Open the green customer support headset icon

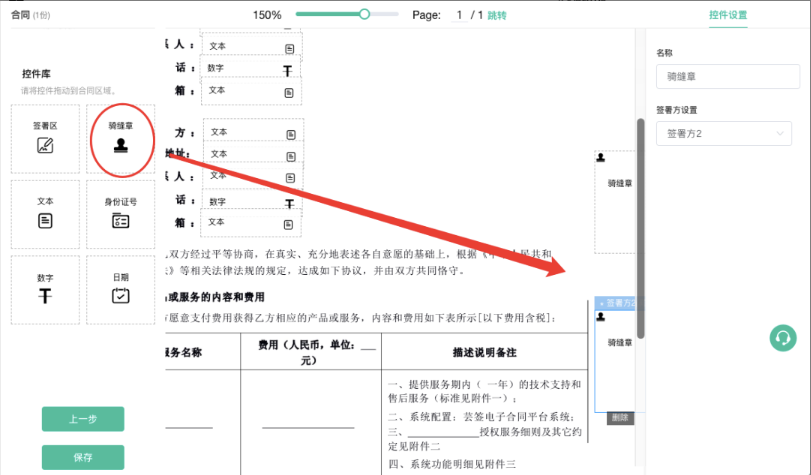(x=782, y=338)
